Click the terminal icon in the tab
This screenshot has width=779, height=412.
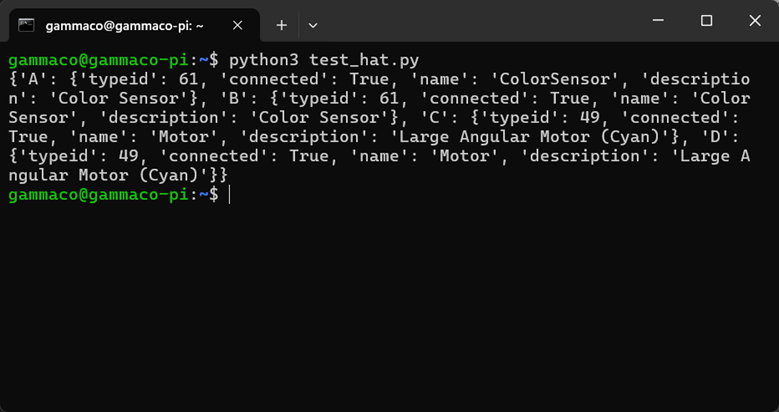pos(27,25)
